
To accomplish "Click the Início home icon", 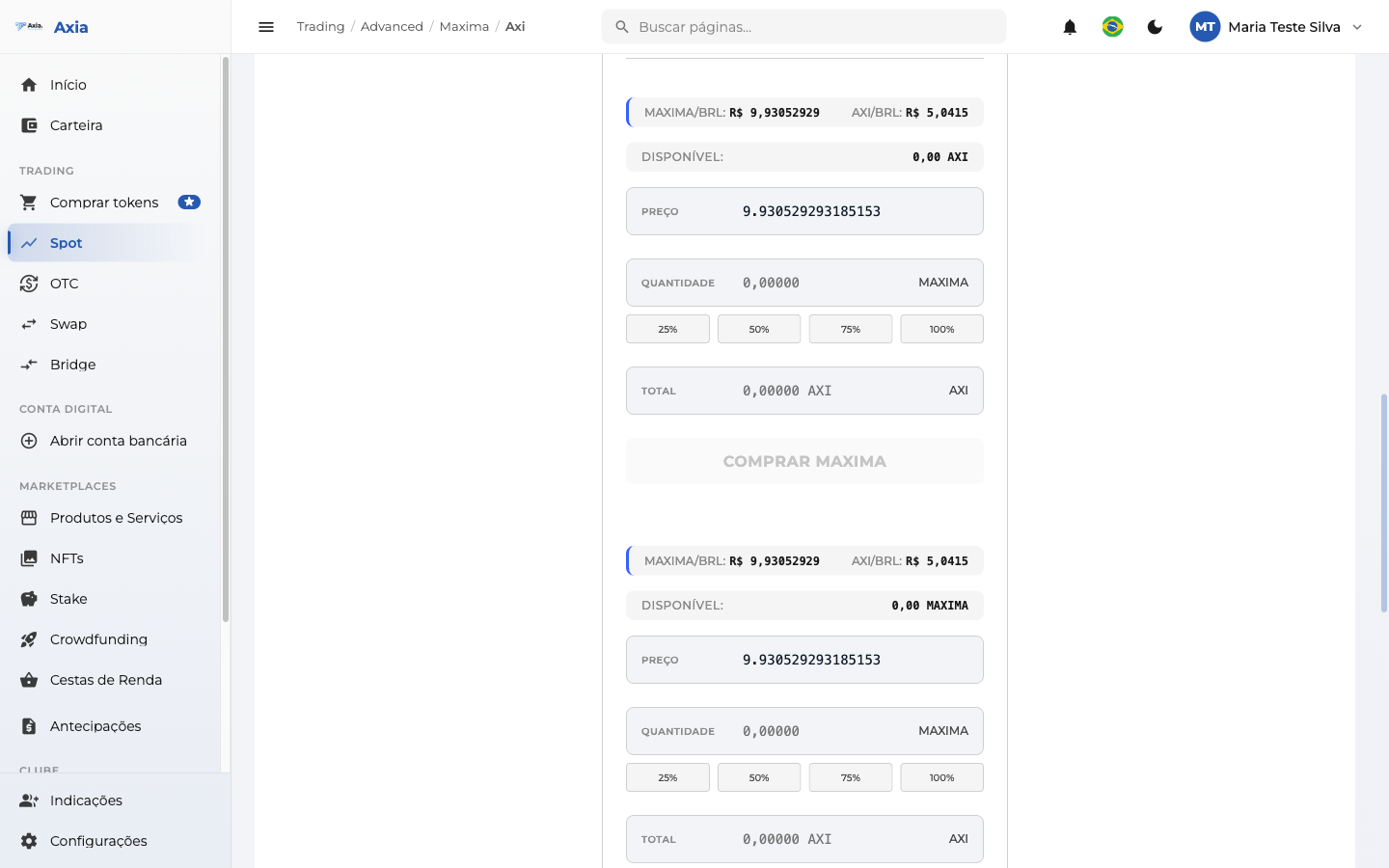I will point(29,85).
